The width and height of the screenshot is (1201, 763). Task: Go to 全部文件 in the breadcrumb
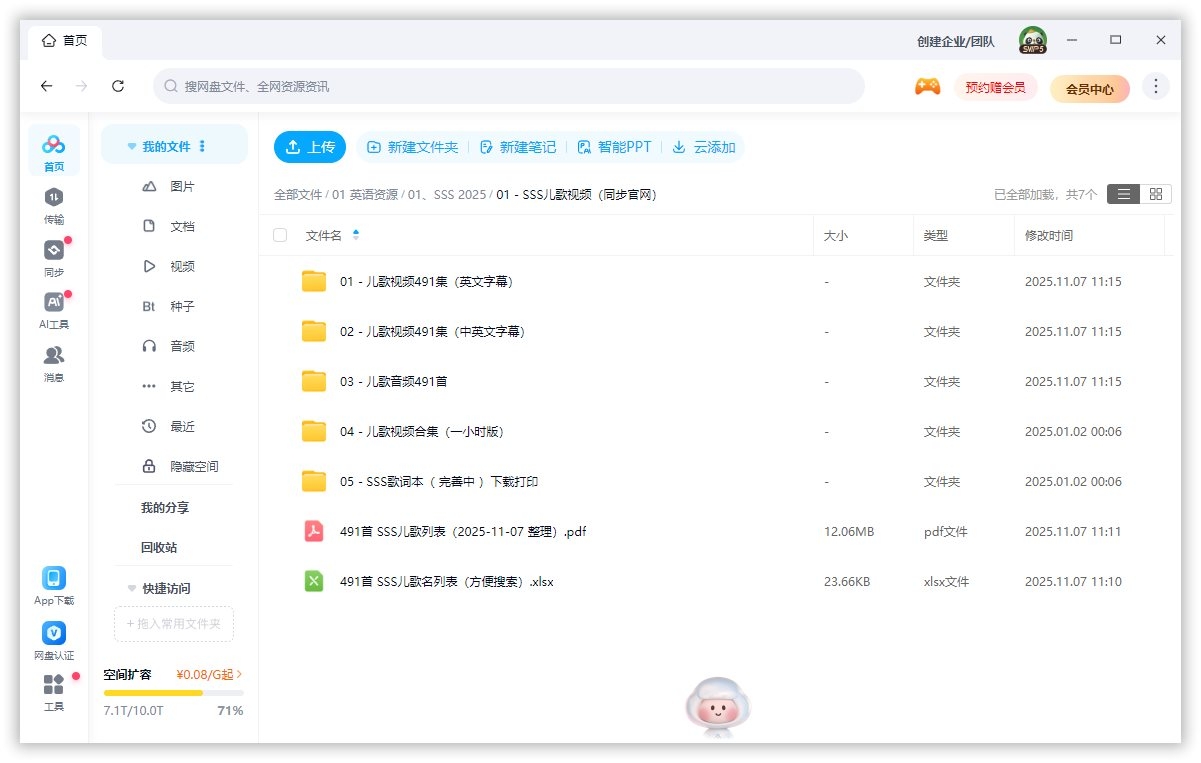(297, 194)
